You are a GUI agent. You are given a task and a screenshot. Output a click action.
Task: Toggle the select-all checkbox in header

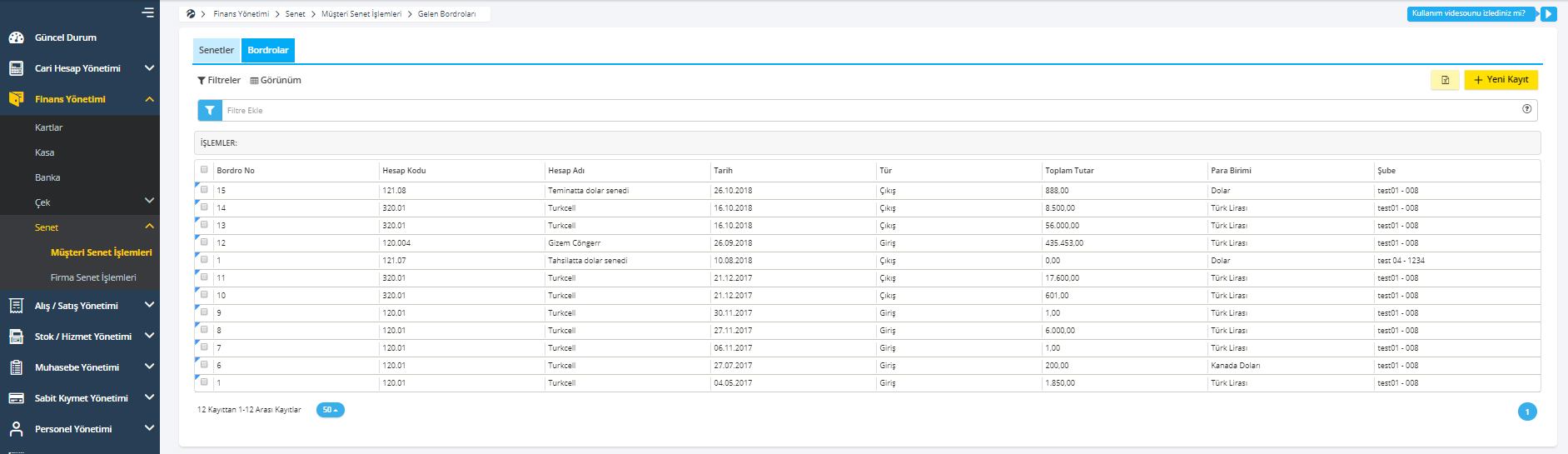[x=204, y=170]
